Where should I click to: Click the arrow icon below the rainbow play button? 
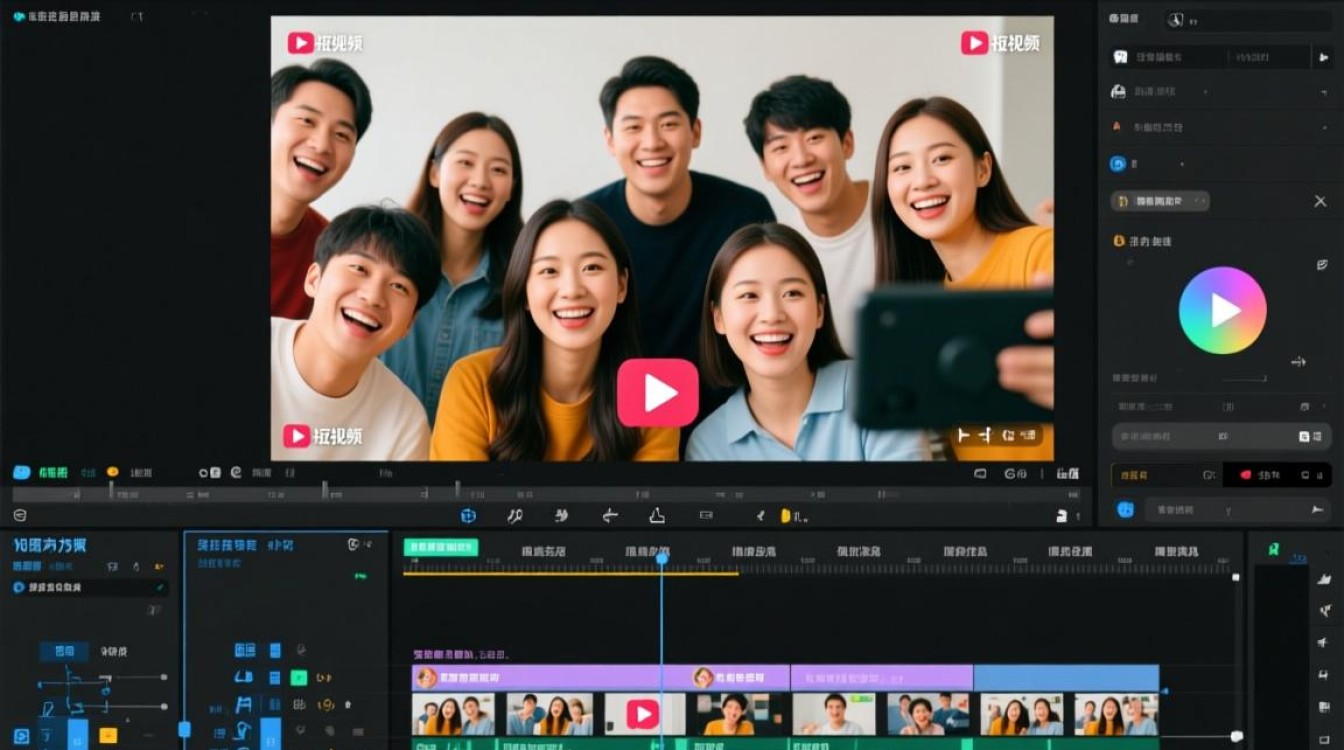point(1298,362)
